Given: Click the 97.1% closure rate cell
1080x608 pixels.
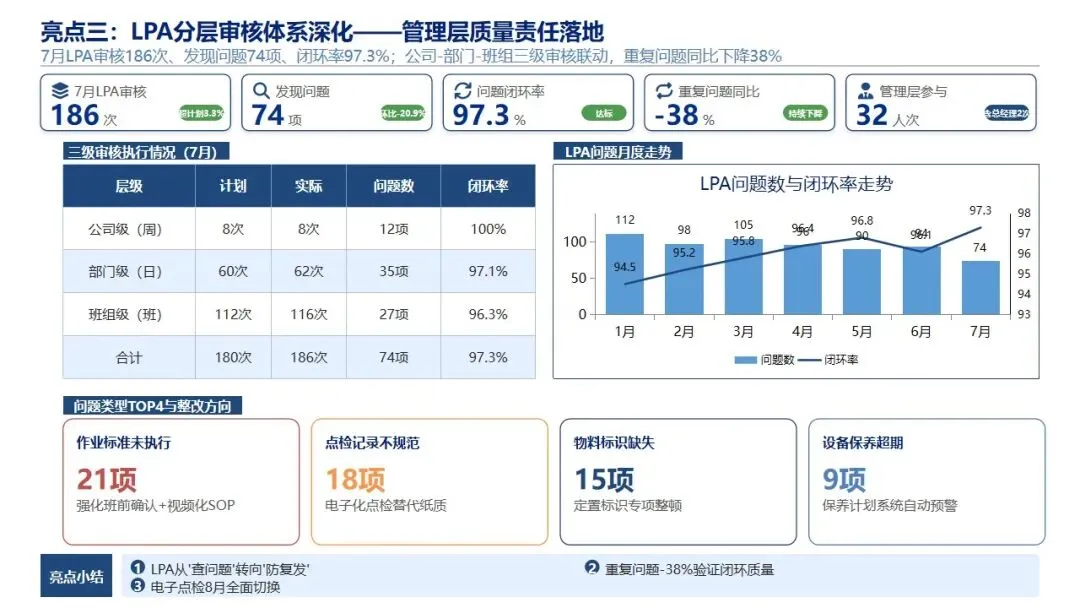Looking at the screenshot, I should pos(488,271).
